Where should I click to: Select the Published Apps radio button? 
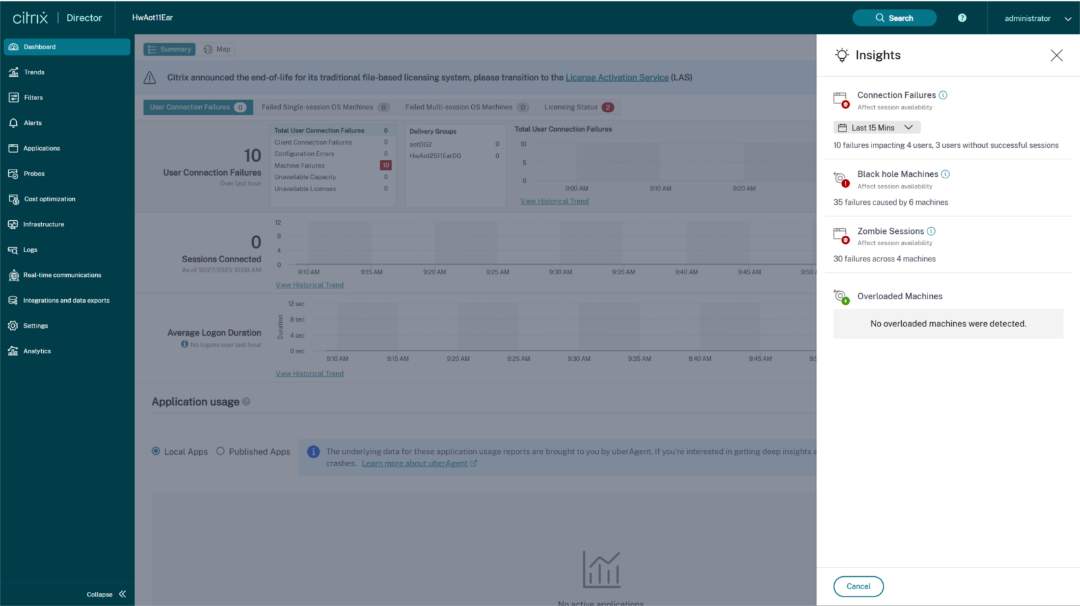pos(221,452)
